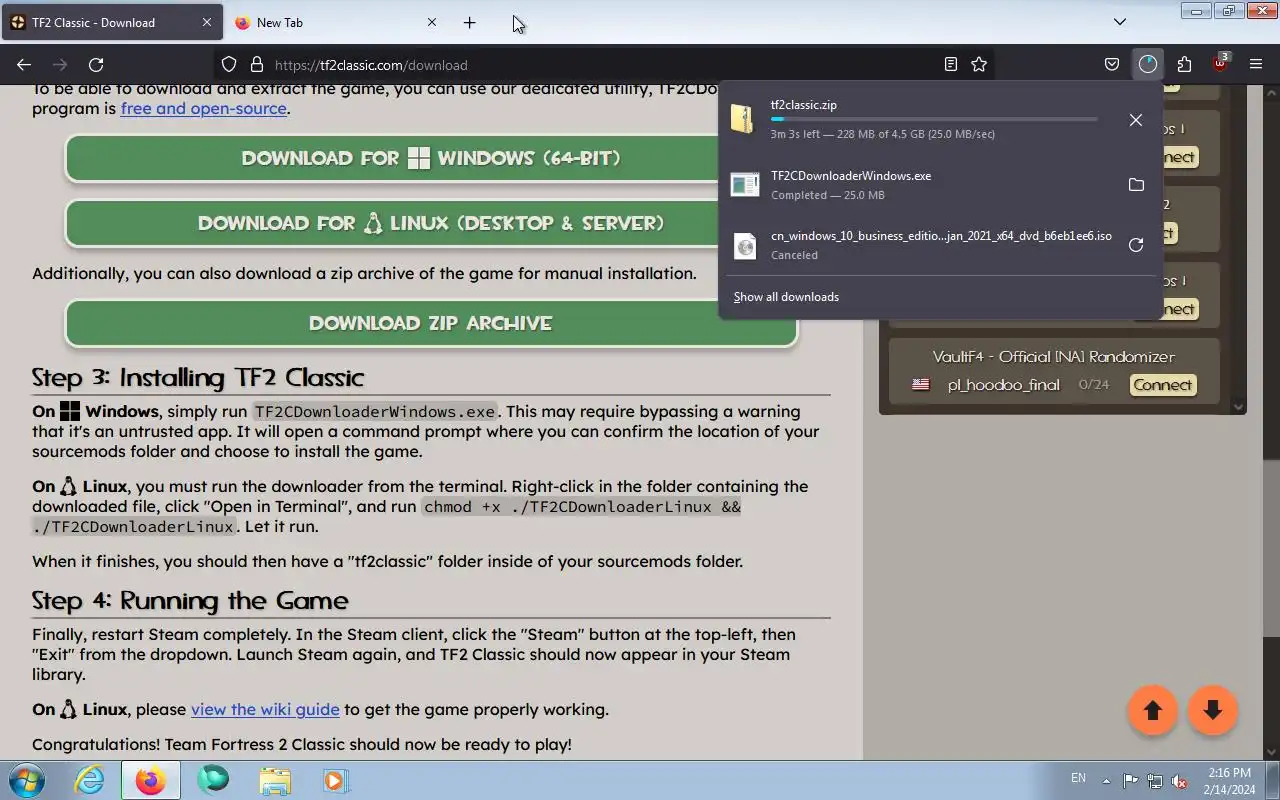This screenshot has height=800, width=1280.
Task: Click the VaultF4 - Official [NA] Randomizer title
Action: (1054, 357)
